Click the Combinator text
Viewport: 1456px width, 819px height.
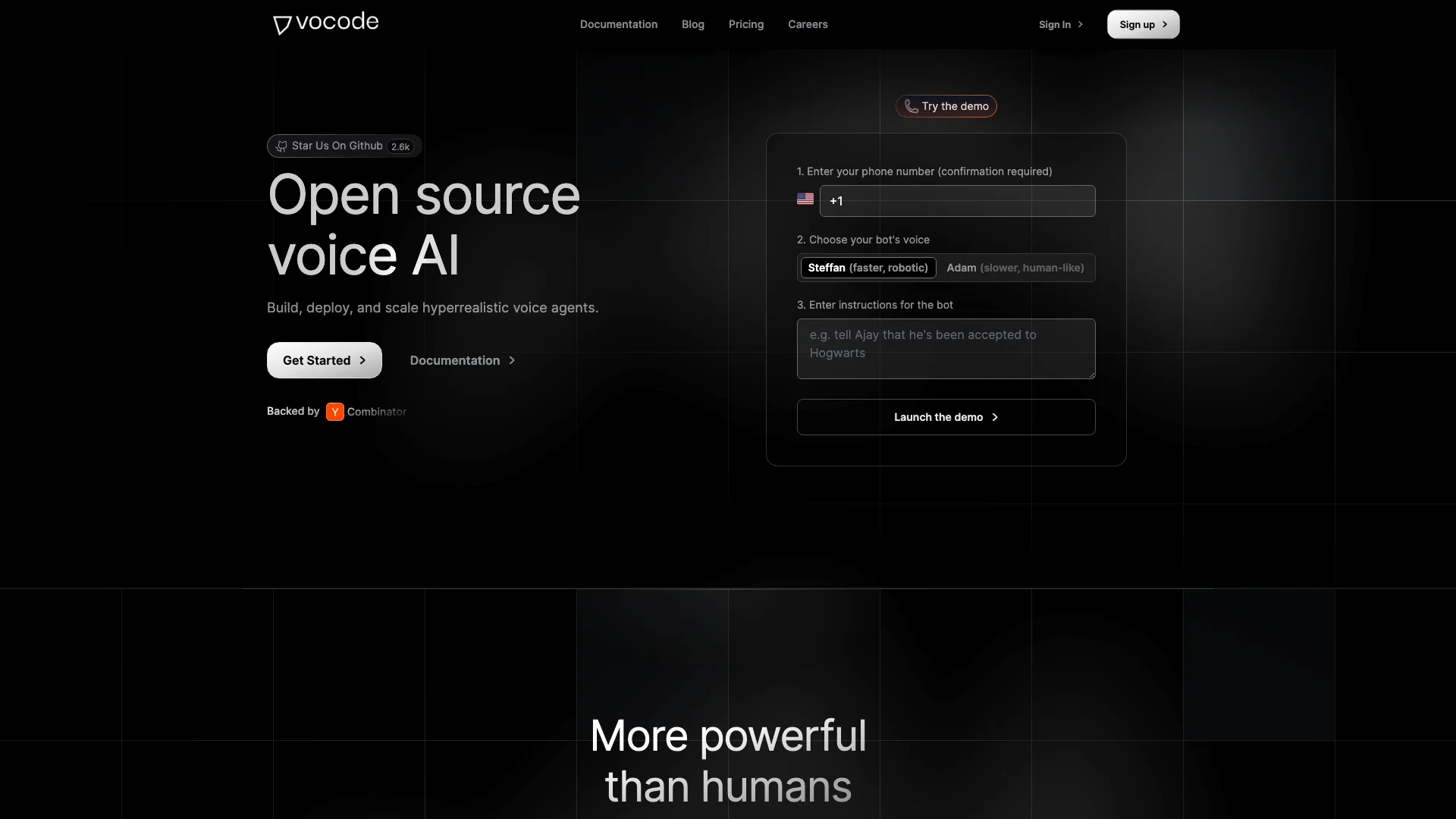377,412
